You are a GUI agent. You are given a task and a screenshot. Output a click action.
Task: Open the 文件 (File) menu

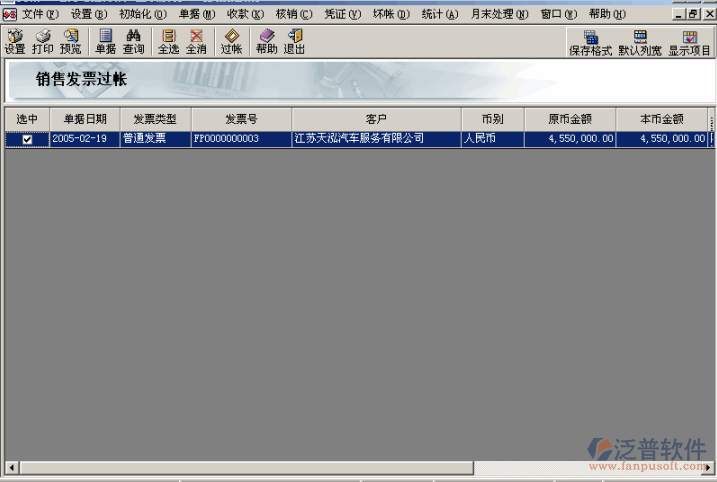click(39, 14)
